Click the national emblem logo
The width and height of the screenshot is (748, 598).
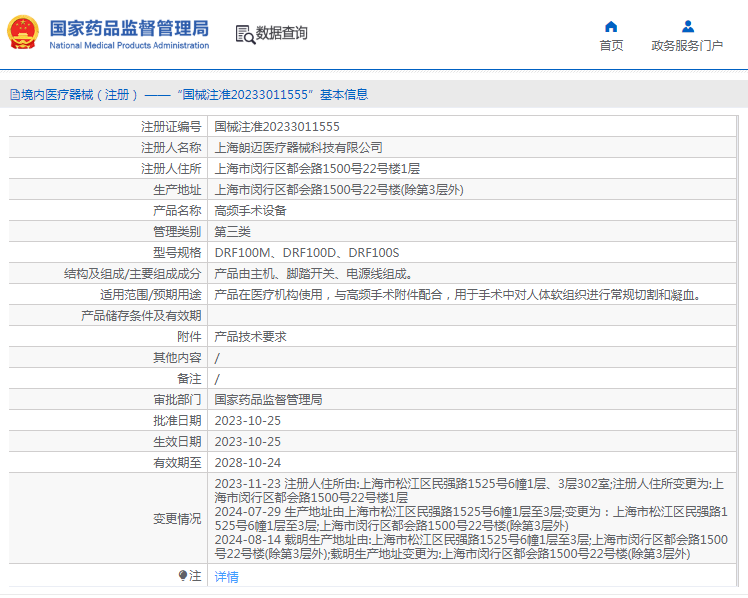coord(22,32)
